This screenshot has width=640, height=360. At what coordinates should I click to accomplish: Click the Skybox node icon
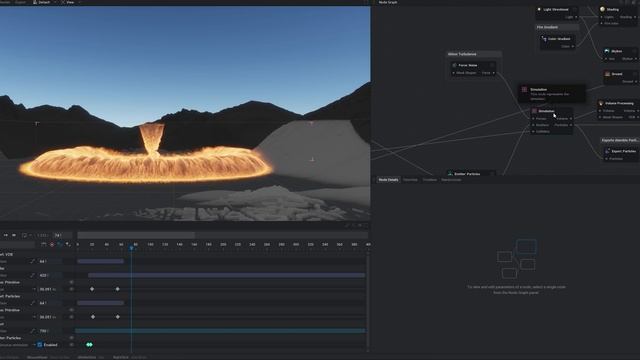pos(607,51)
